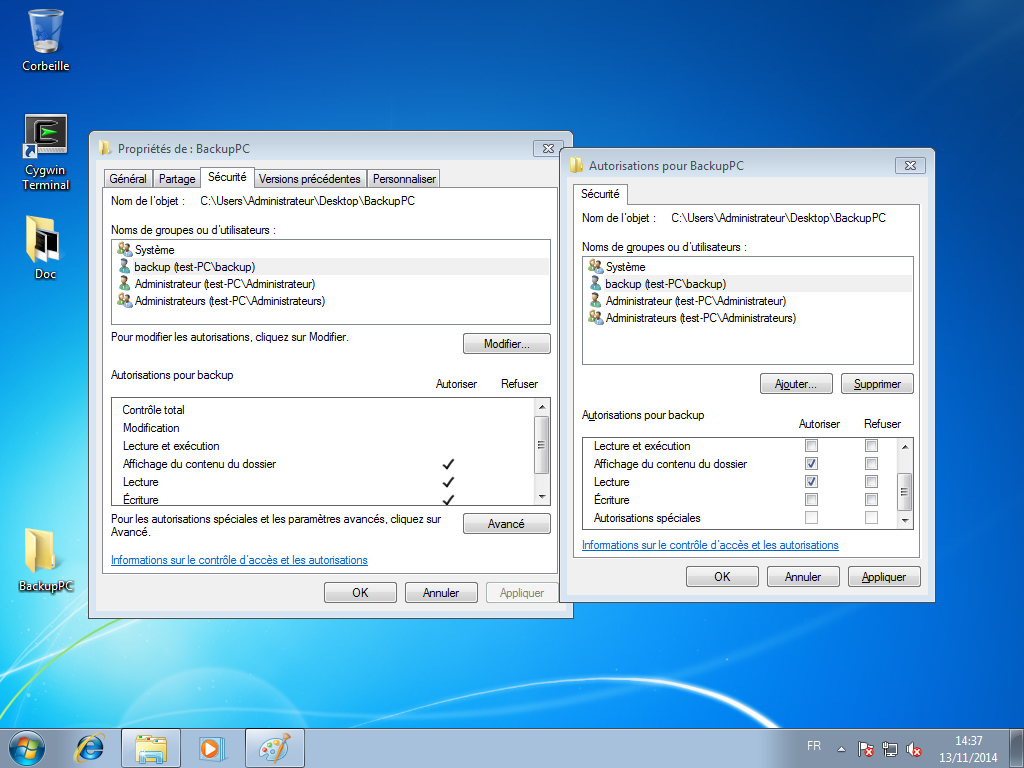The width and height of the screenshot is (1024, 768).
Task: Click the Ajouter... button
Action: tap(796, 384)
